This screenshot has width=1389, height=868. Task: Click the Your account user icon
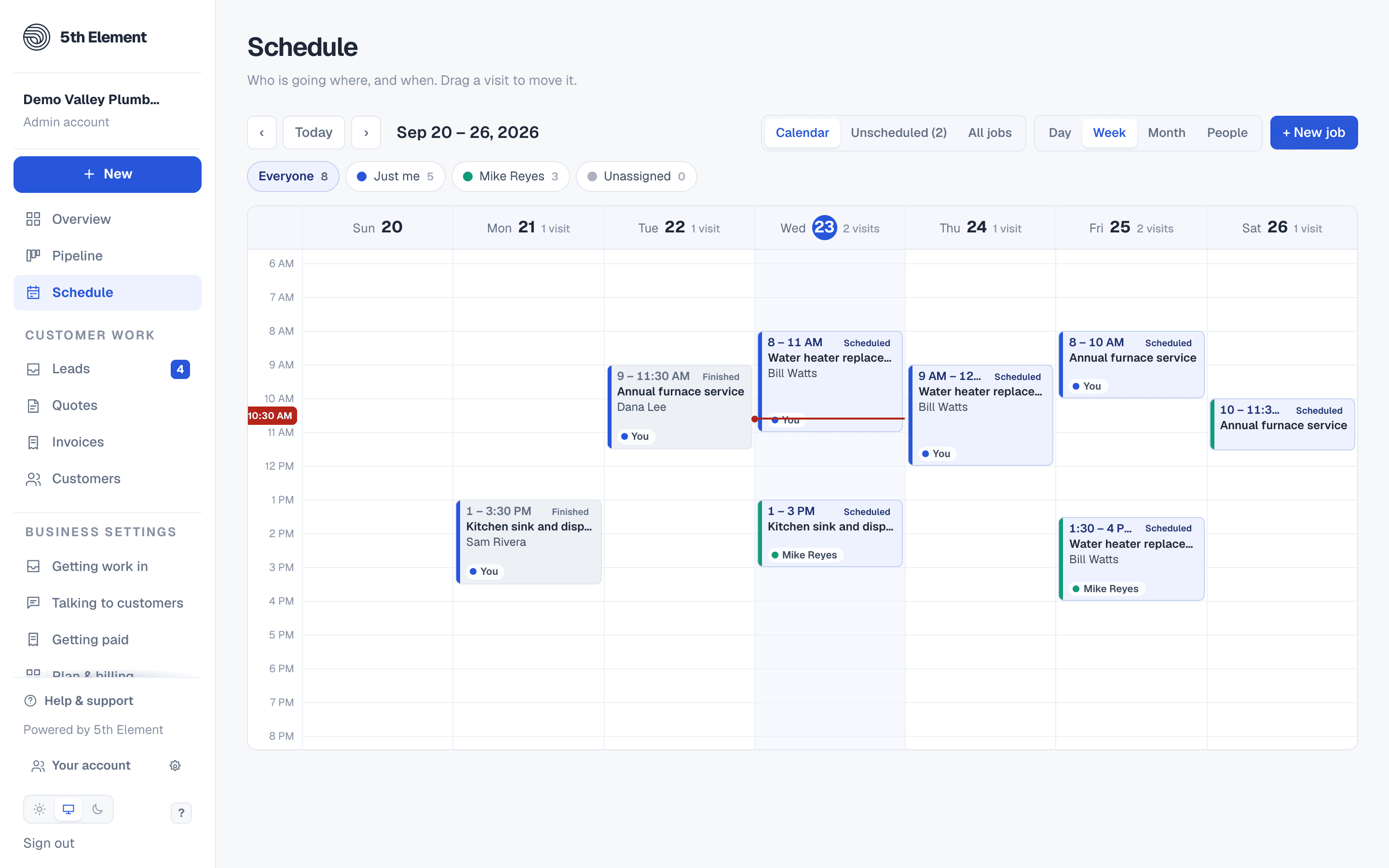point(39,766)
